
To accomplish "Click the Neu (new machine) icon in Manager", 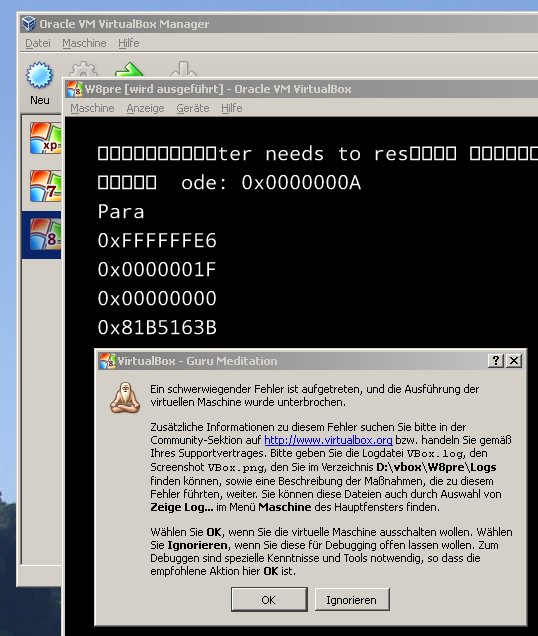I will tap(39, 75).
